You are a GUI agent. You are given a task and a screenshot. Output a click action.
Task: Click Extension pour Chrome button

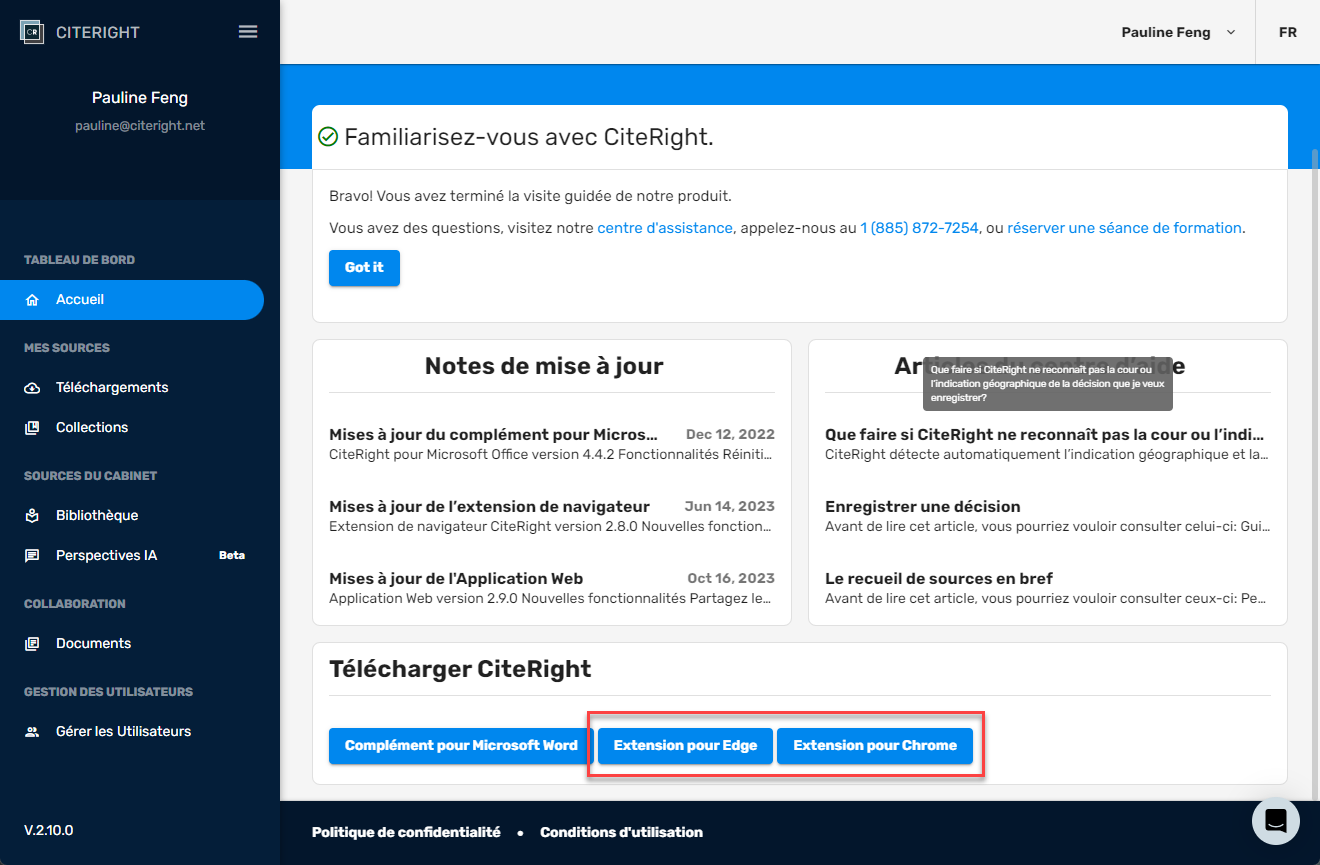[875, 745]
